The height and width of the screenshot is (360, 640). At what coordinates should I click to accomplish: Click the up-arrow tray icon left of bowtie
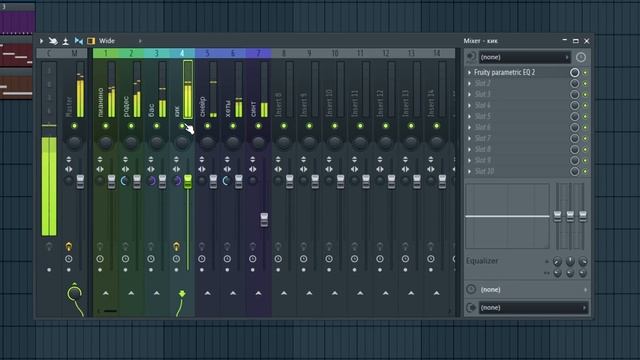(x=65, y=41)
